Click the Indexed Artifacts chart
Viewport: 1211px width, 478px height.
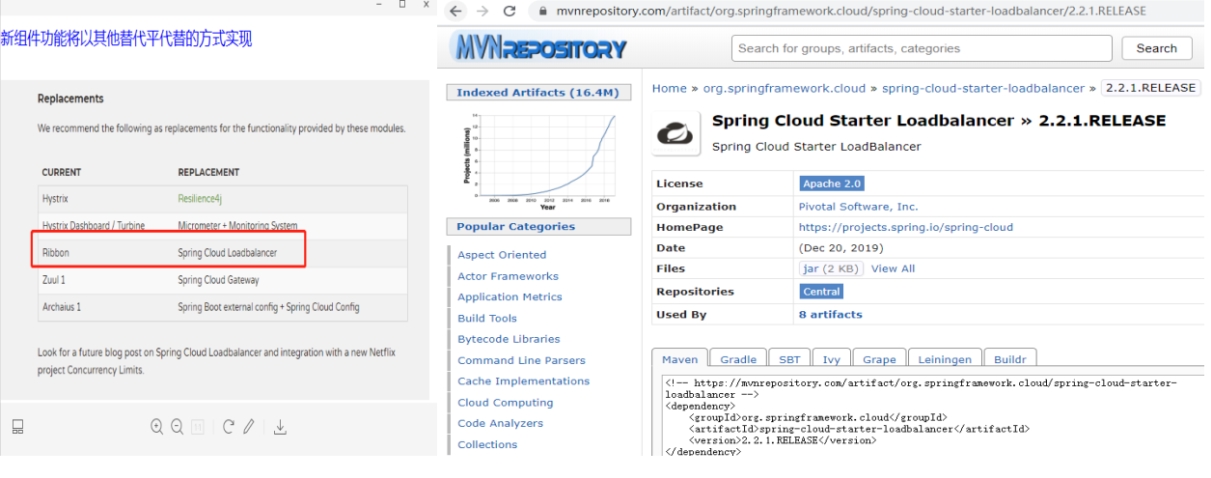tap(539, 160)
